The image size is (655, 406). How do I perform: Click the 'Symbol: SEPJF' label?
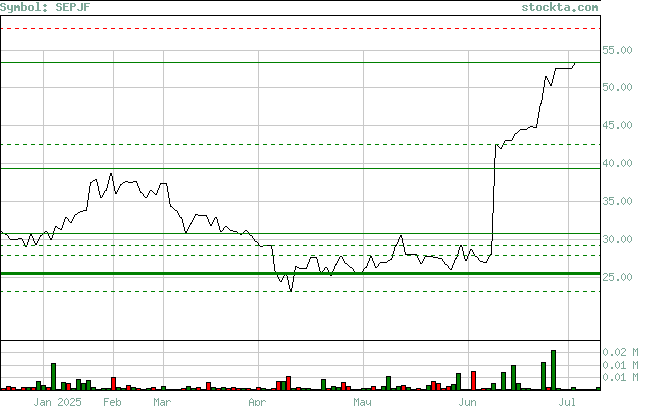click(45, 7)
